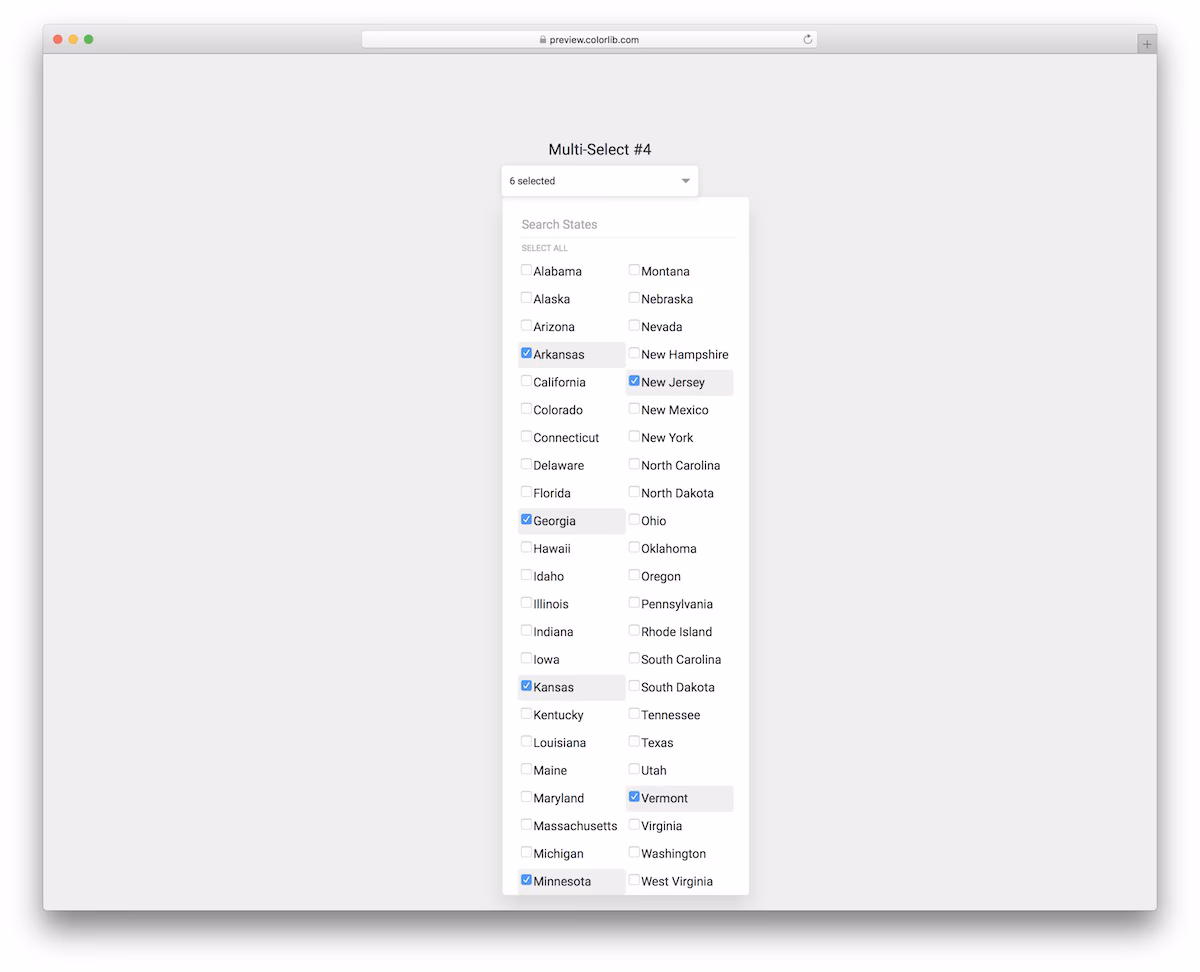Check the Iowa checkbox
The width and height of the screenshot is (1200, 972).
[x=526, y=658]
